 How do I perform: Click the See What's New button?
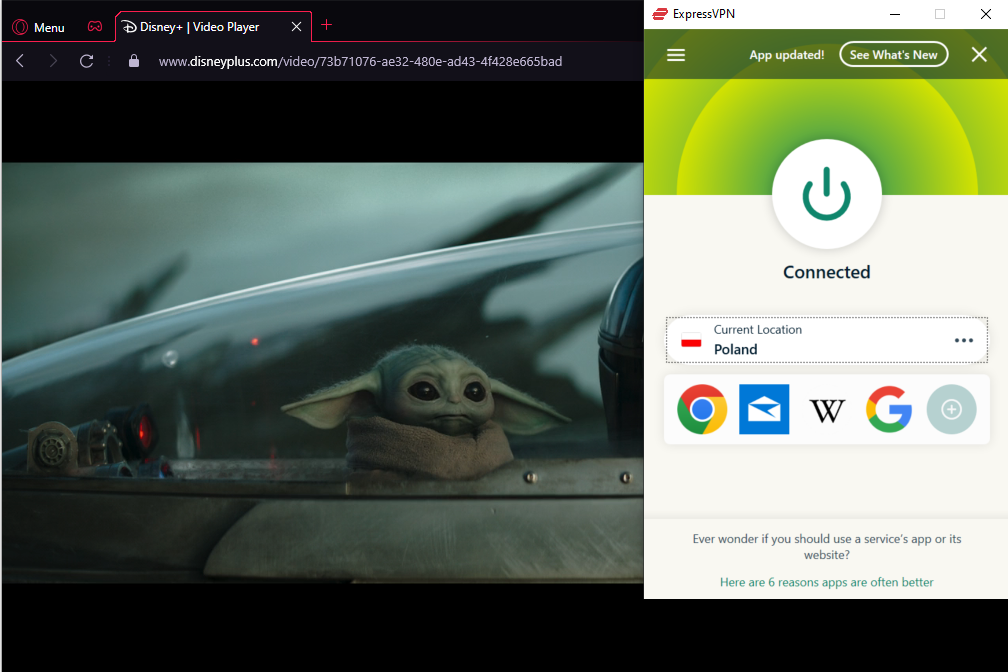[x=894, y=55]
